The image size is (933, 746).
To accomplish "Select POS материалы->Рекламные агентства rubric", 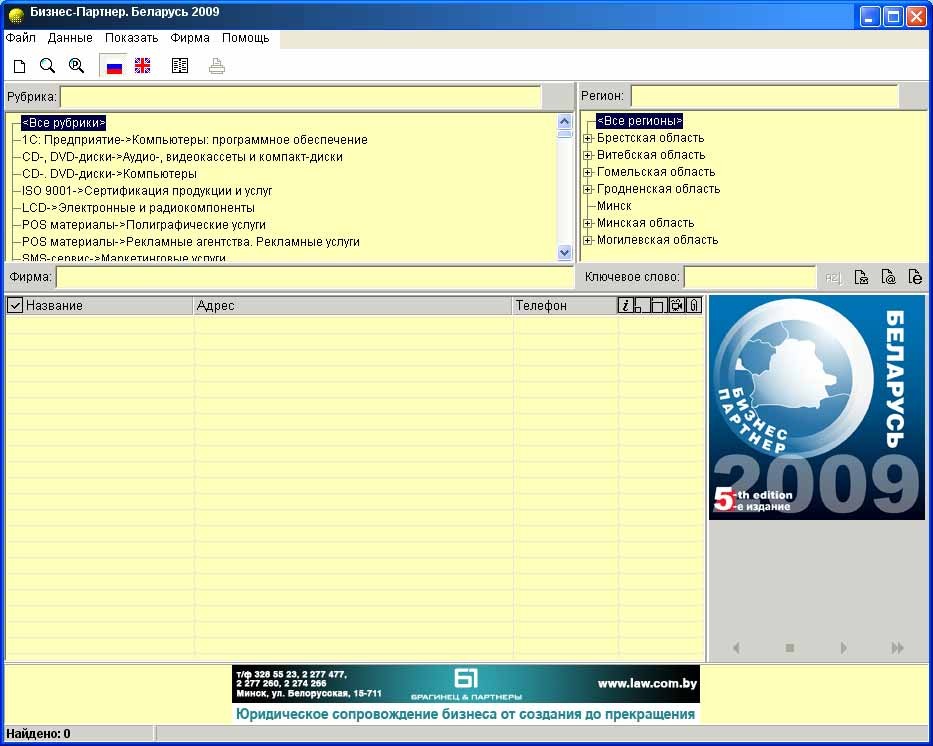I will (x=190, y=242).
